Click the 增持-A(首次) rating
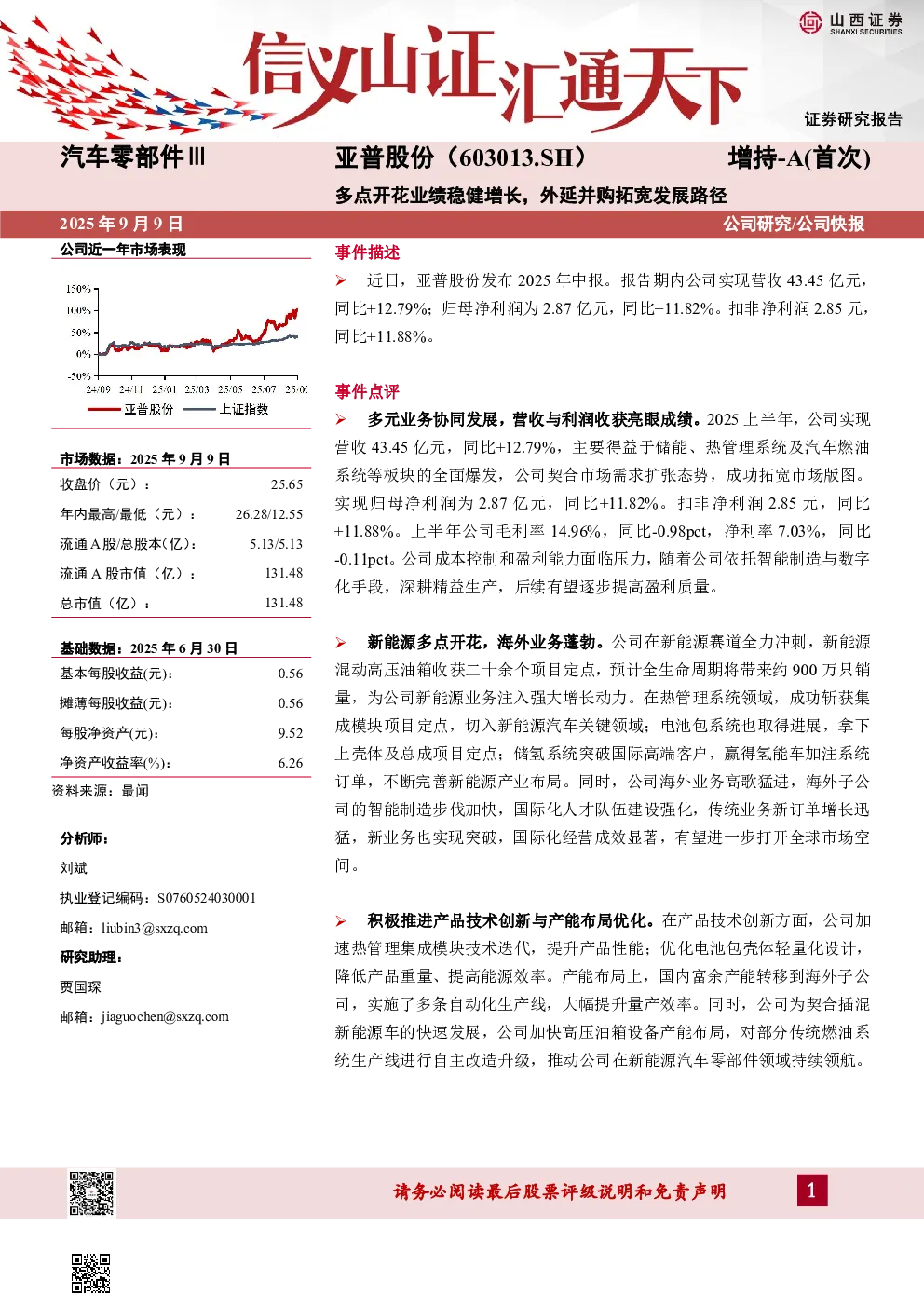924x1307 pixels. point(799,157)
